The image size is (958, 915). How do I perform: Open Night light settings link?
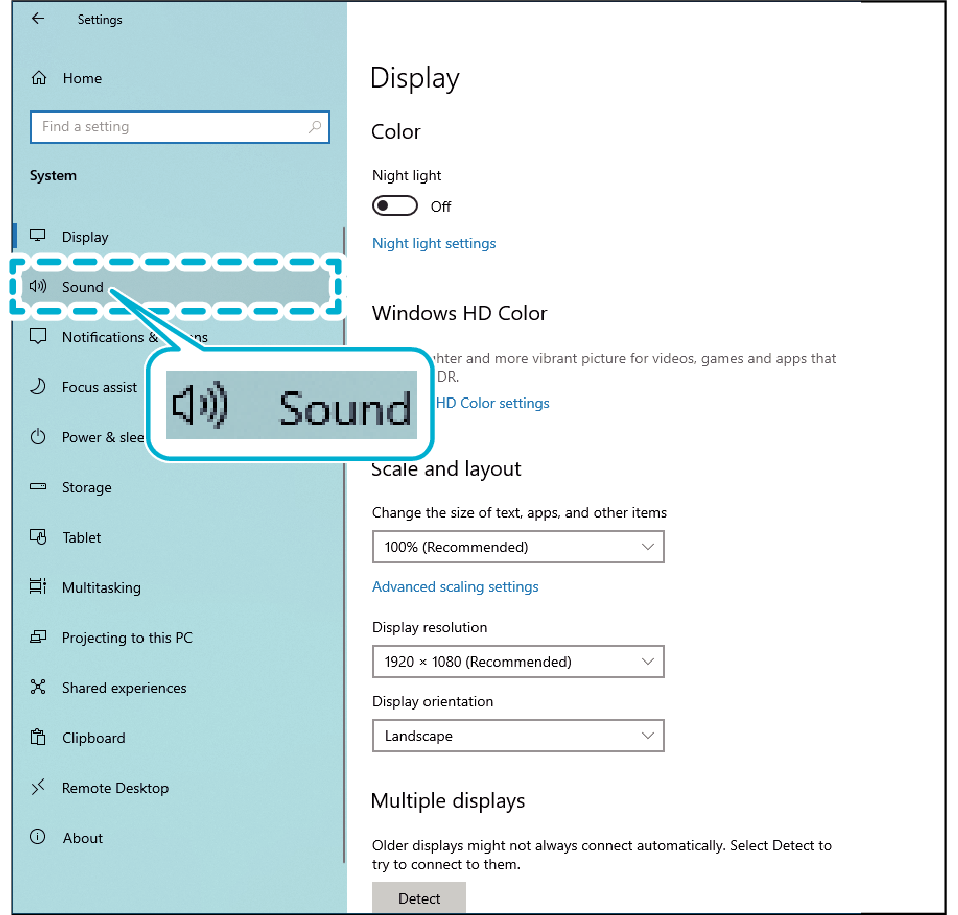pos(434,243)
